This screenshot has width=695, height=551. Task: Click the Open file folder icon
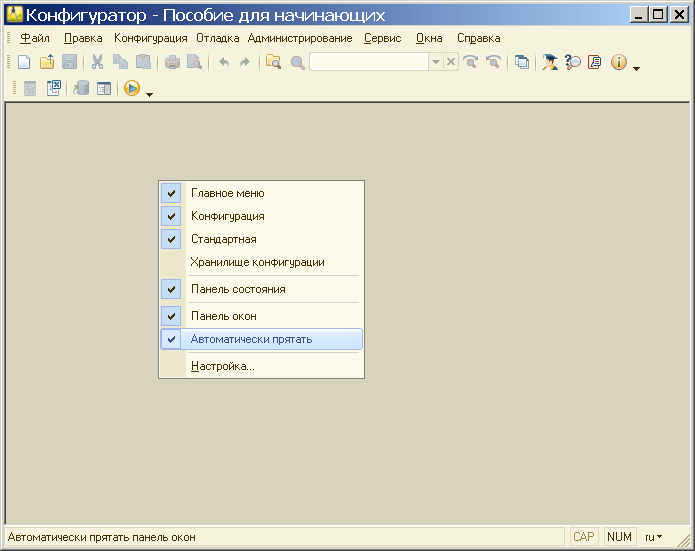pyautogui.click(x=47, y=62)
